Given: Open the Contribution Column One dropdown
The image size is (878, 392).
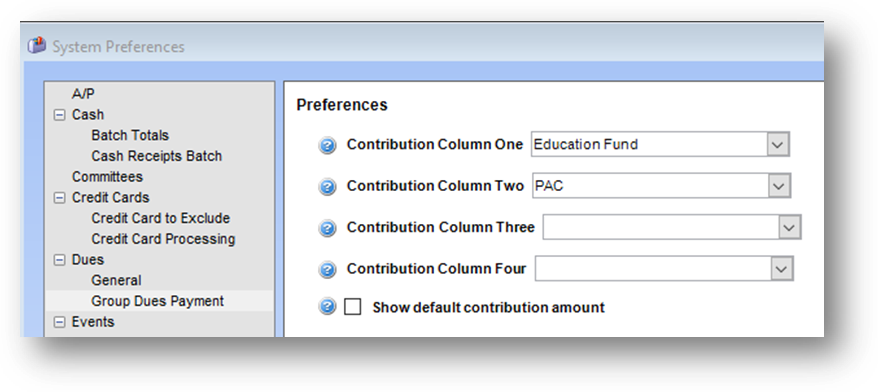Looking at the screenshot, I should pos(777,144).
